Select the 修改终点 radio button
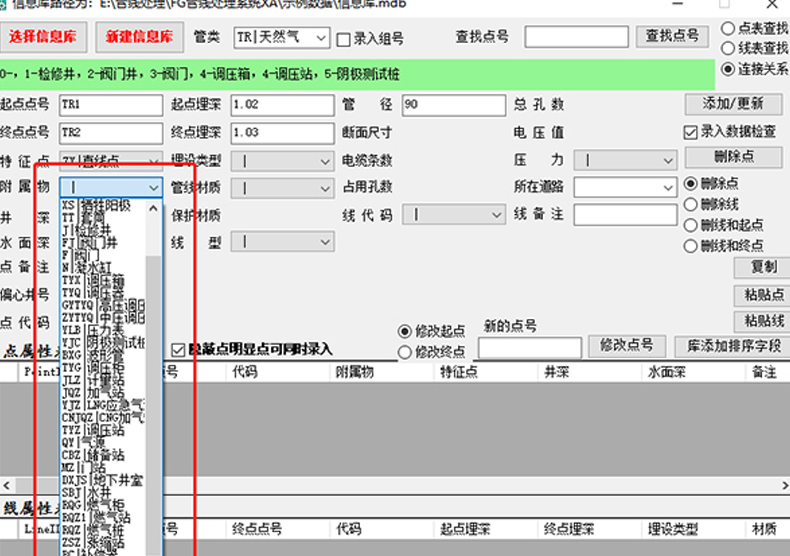 pyautogui.click(x=405, y=352)
